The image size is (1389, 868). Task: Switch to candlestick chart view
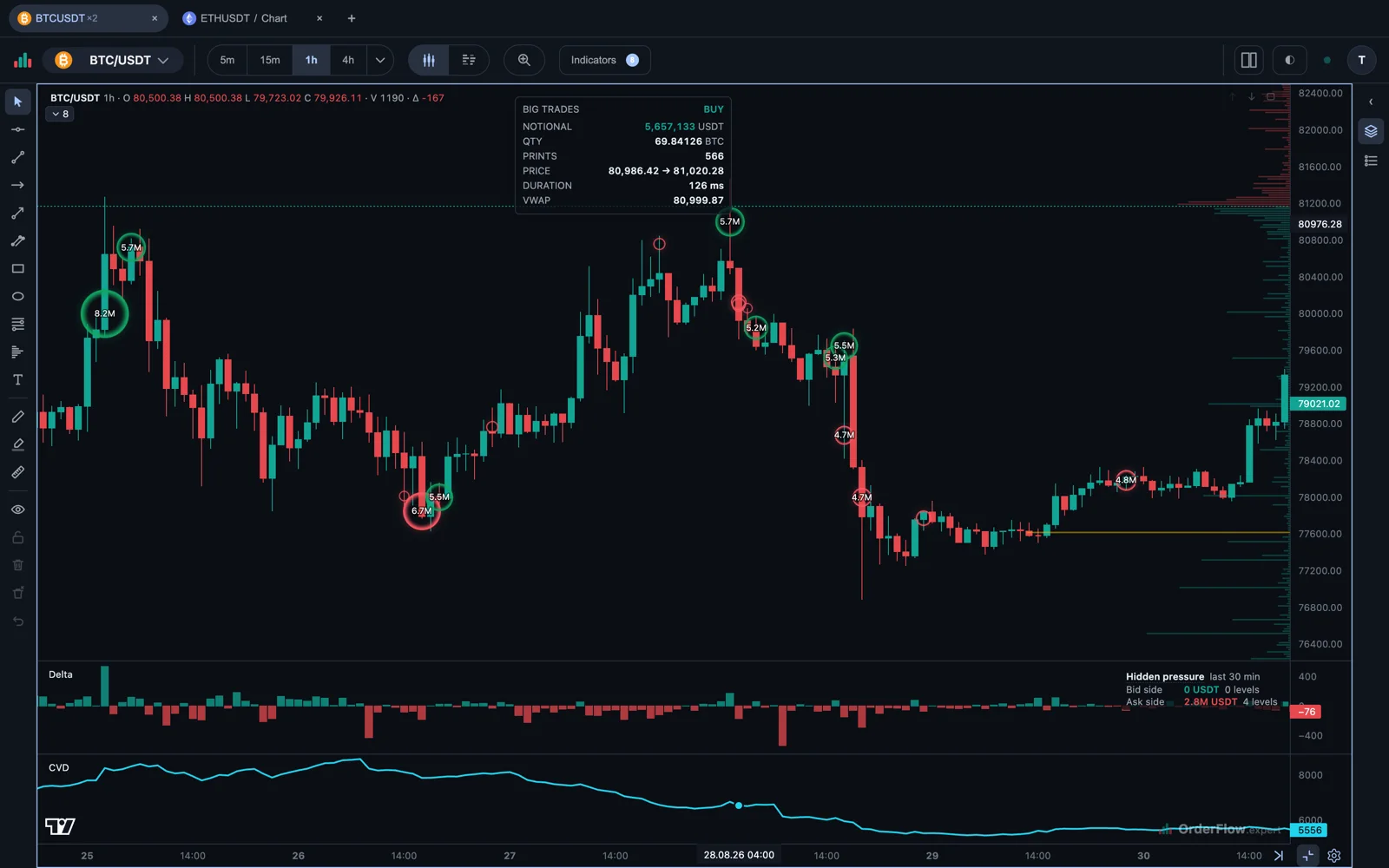click(429, 60)
